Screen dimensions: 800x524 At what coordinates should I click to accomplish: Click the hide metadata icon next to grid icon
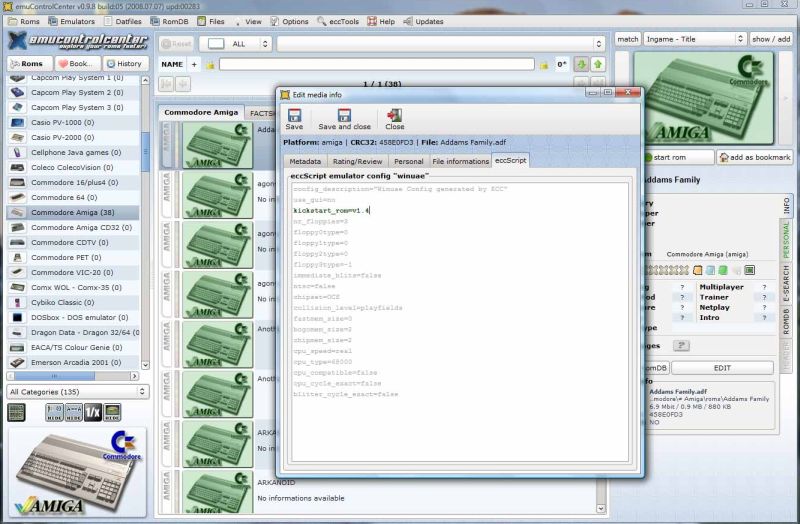click(54, 412)
